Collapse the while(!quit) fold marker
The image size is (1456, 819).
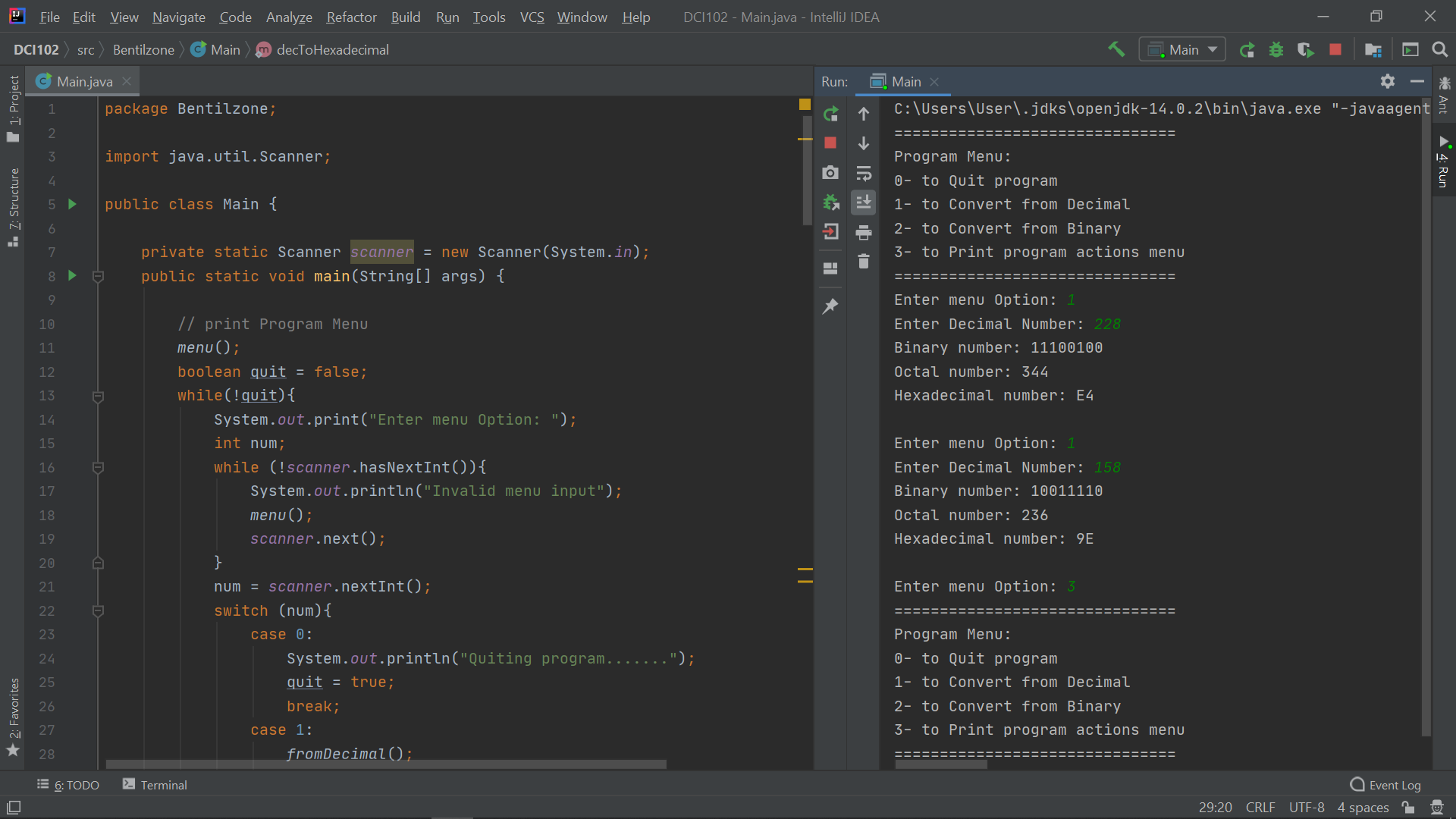(x=98, y=396)
